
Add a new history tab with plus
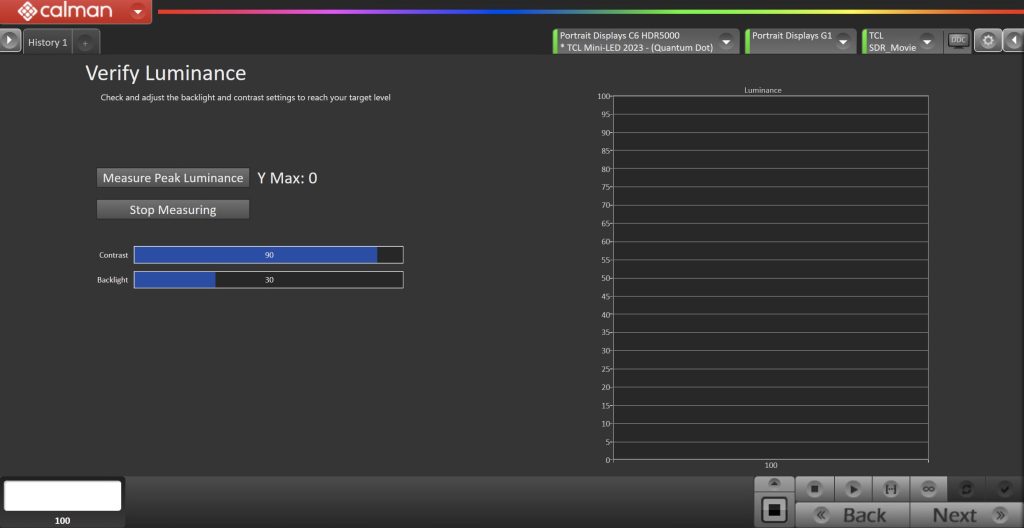click(85, 43)
